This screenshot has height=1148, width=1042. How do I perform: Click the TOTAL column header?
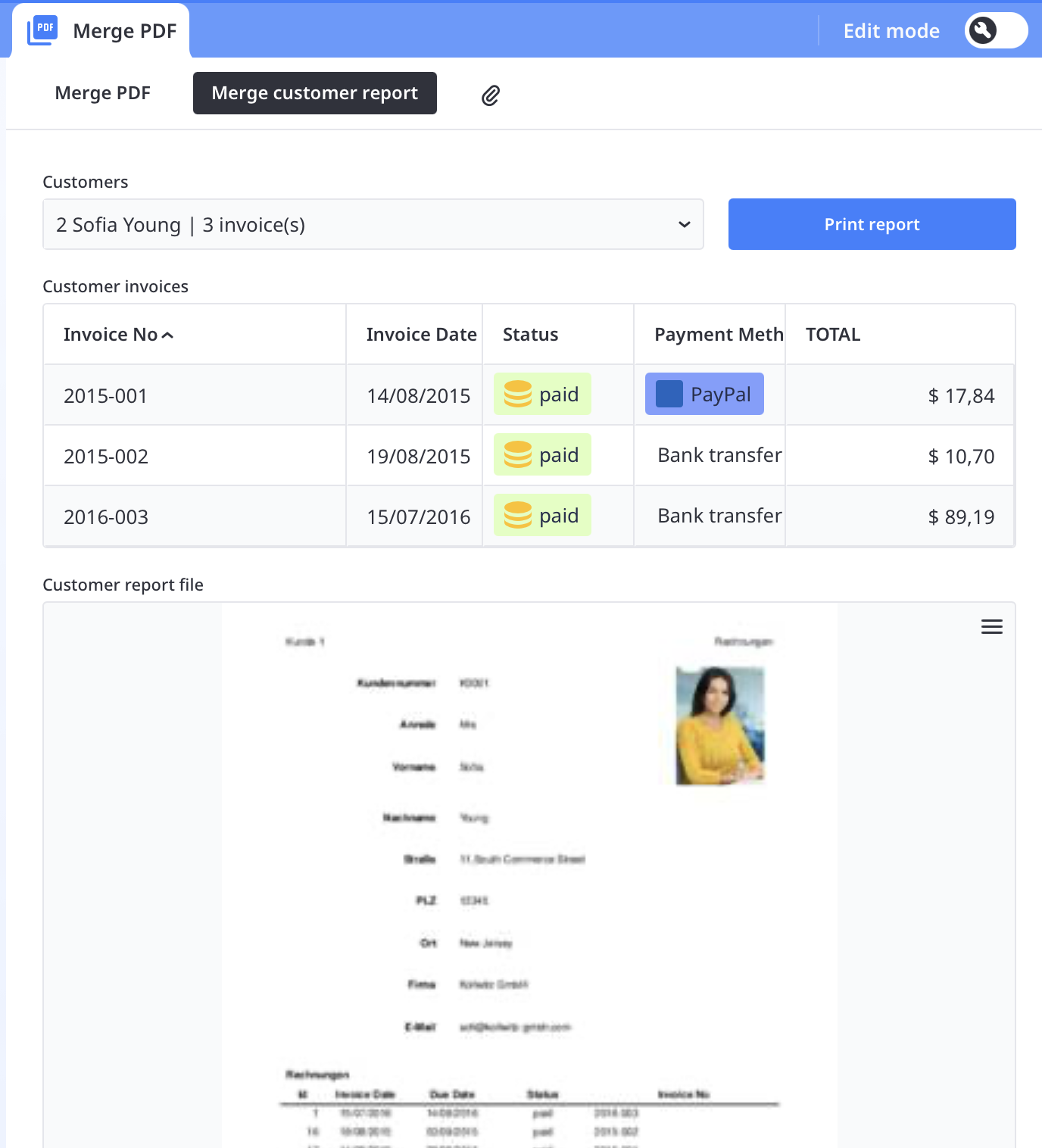pos(833,335)
